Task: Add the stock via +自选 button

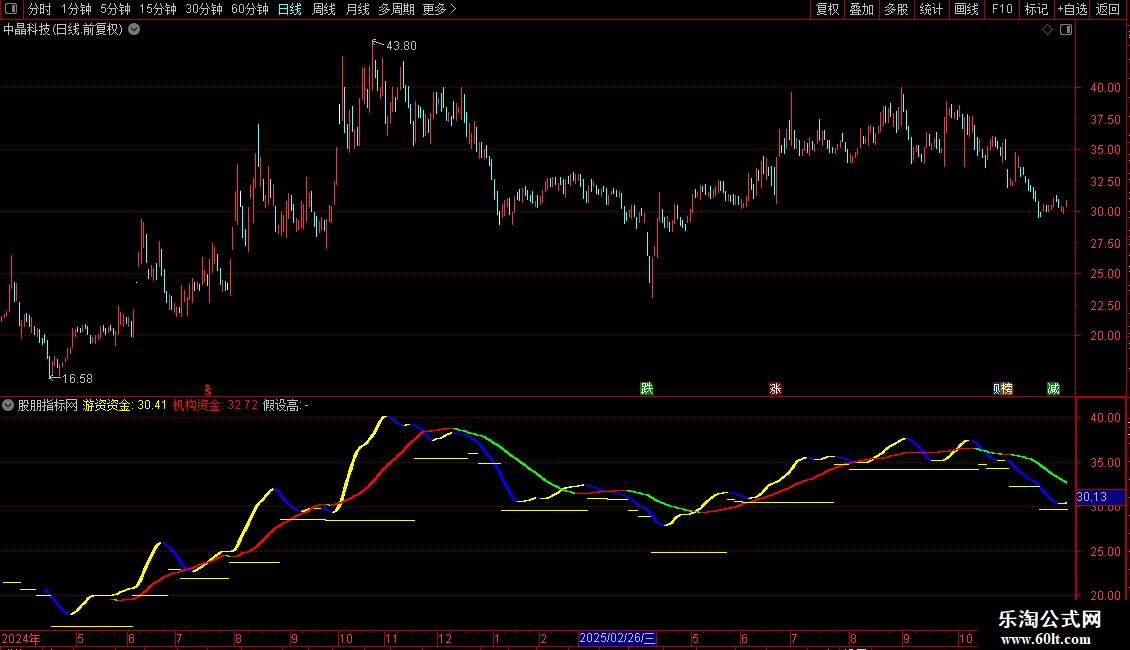Action: point(1071,10)
